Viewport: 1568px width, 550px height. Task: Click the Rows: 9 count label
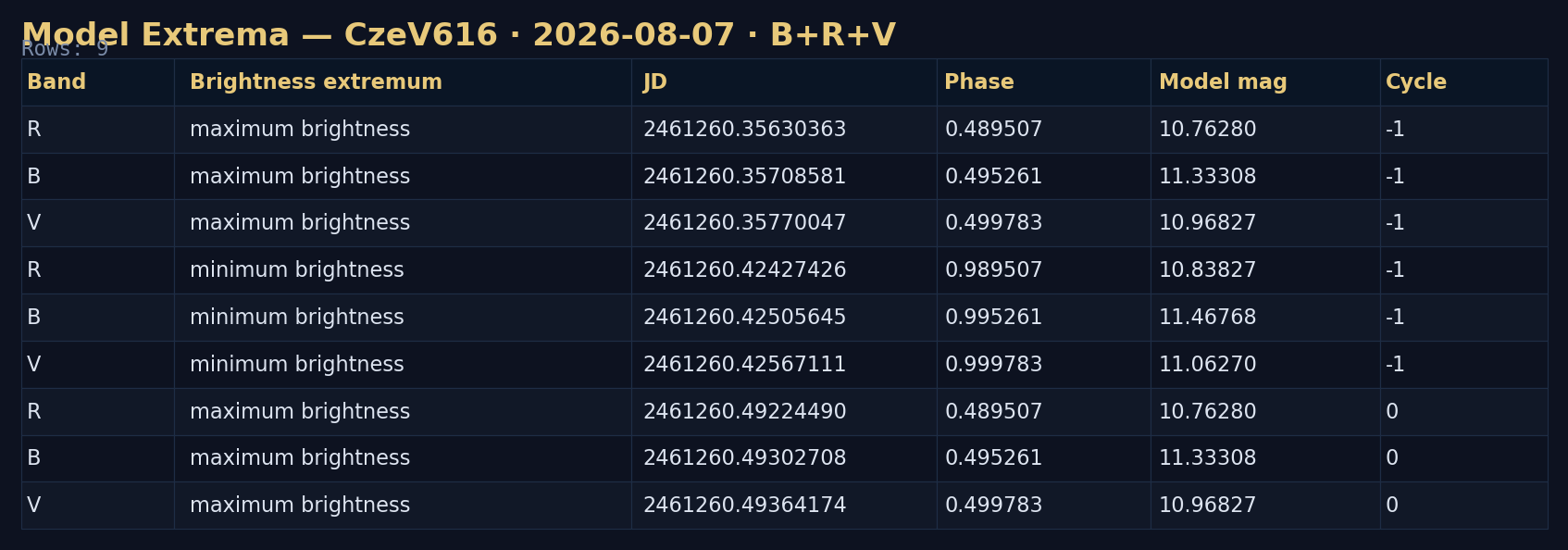65,49
